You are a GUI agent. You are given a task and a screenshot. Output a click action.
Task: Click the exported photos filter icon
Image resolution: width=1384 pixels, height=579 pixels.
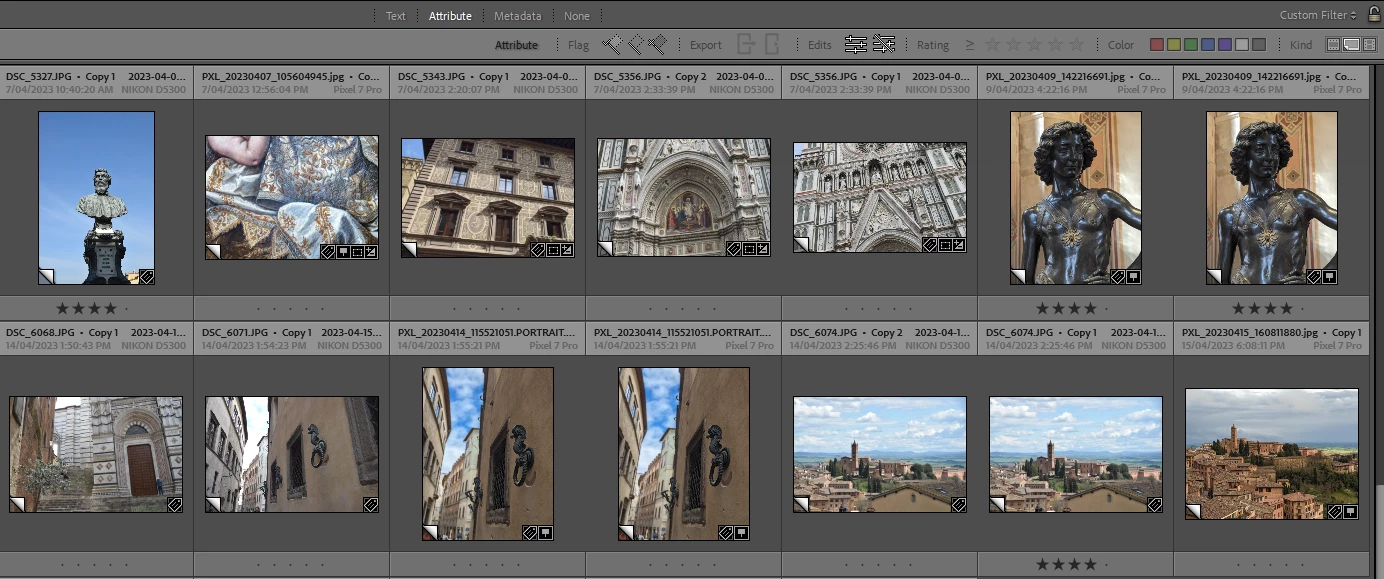pos(745,44)
